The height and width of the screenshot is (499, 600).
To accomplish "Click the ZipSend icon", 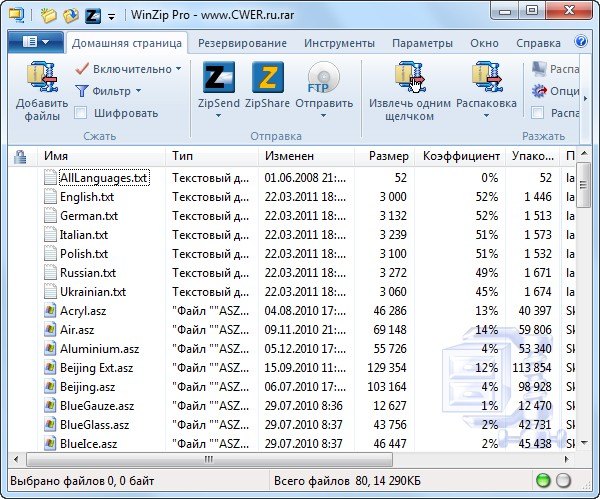I will pos(218,76).
